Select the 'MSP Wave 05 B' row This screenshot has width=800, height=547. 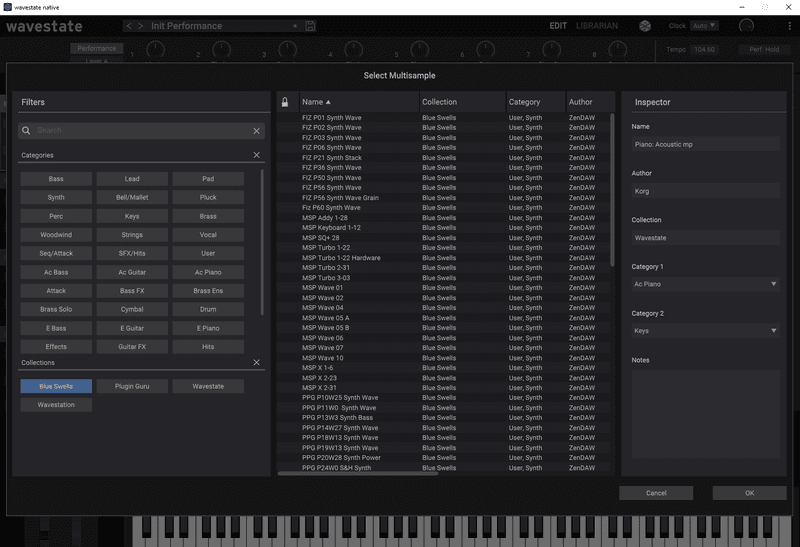pos(443,328)
